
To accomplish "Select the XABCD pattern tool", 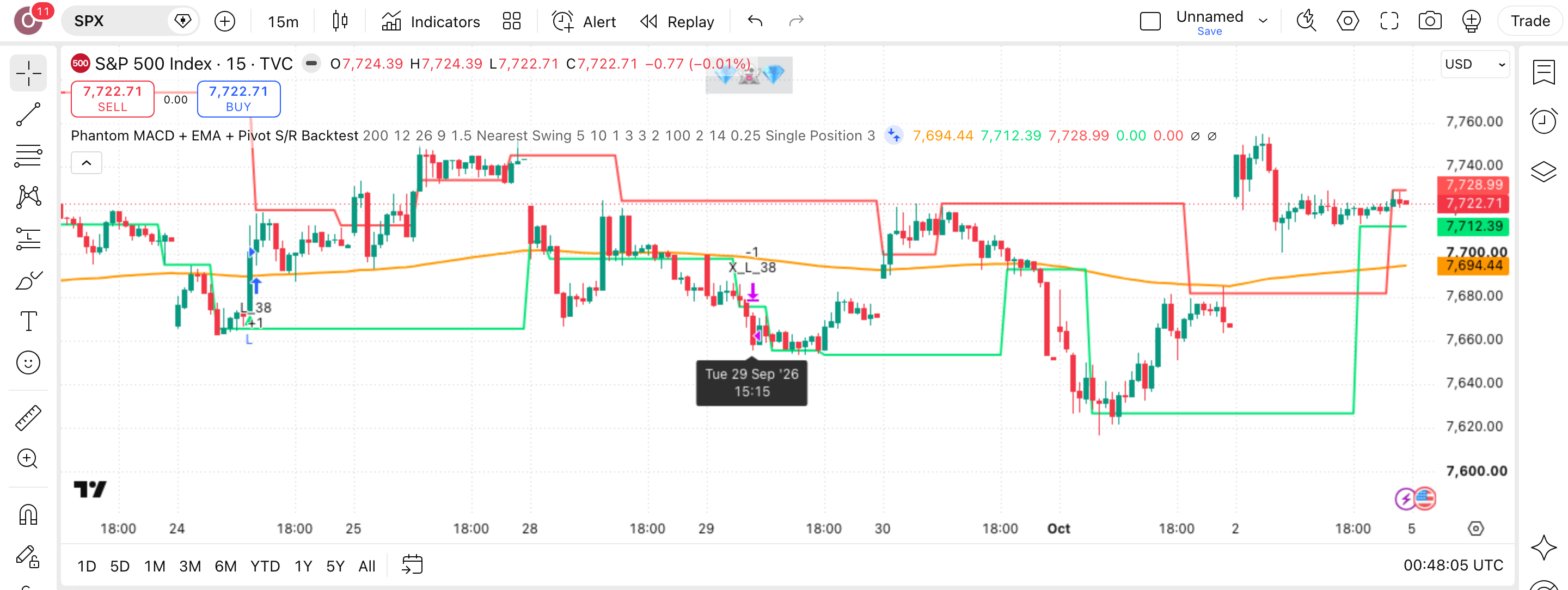I will [x=28, y=196].
